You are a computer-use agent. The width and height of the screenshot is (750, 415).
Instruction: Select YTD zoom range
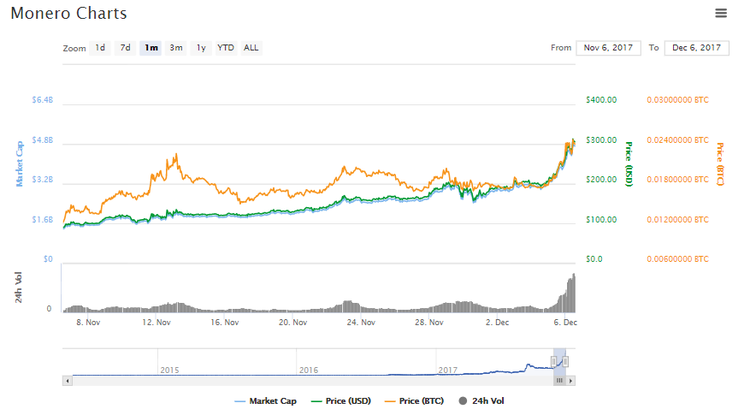pyautogui.click(x=226, y=48)
